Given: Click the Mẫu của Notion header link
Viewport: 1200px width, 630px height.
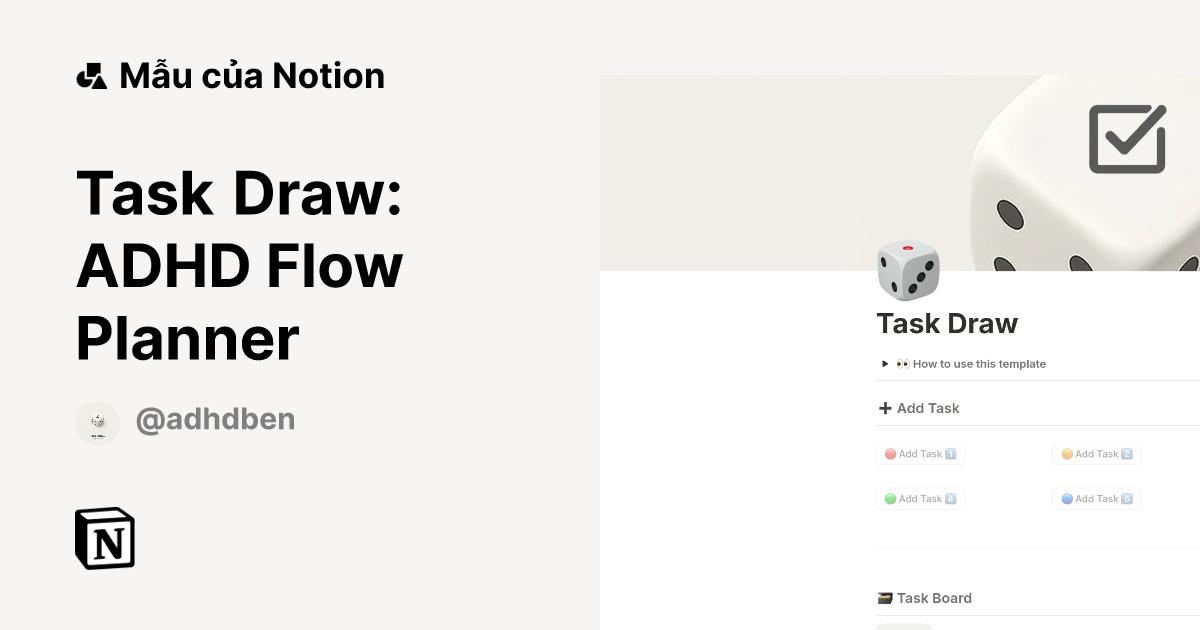Looking at the screenshot, I should pos(252,74).
